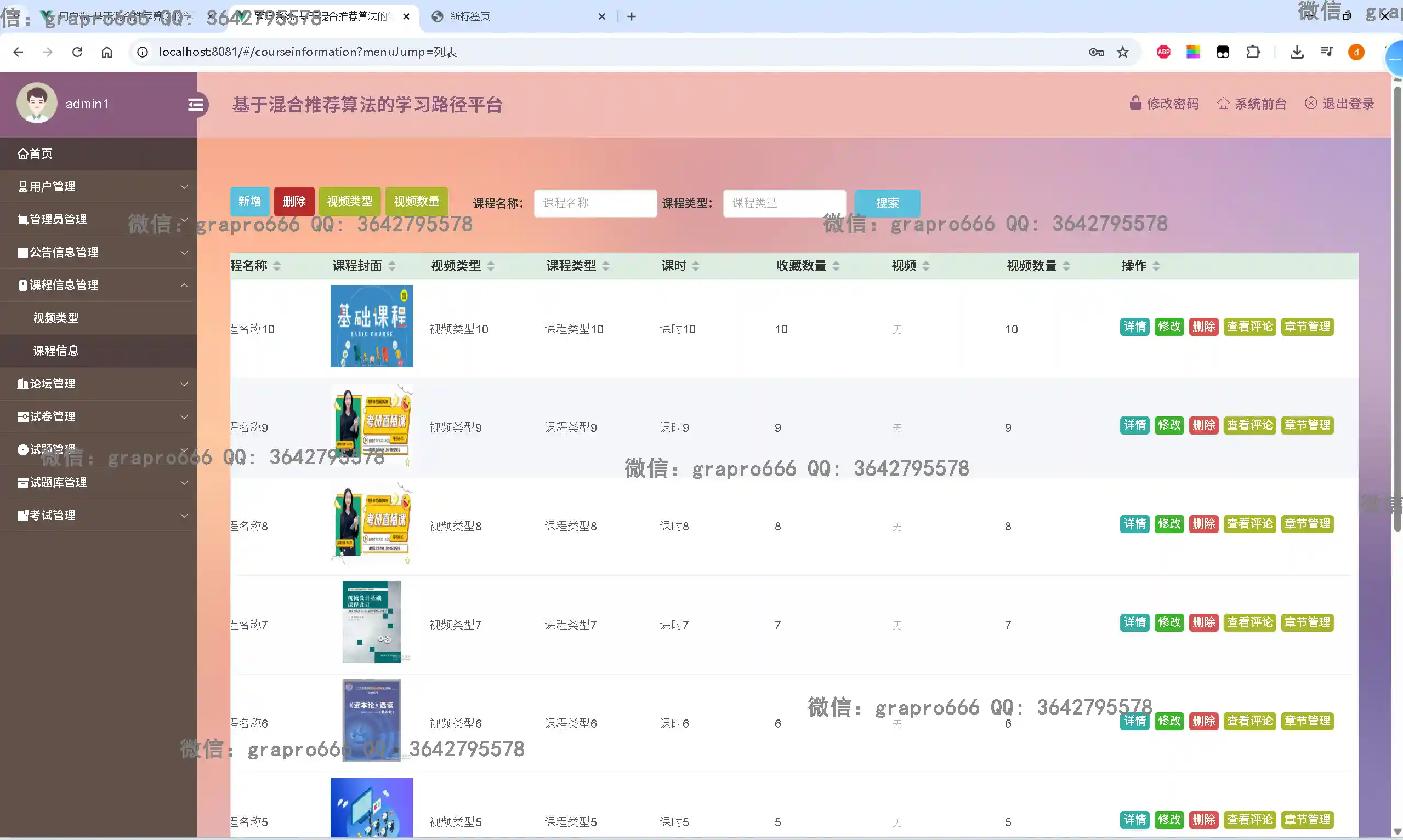
Task: Click the blue 新增 button
Action: tap(249, 202)
